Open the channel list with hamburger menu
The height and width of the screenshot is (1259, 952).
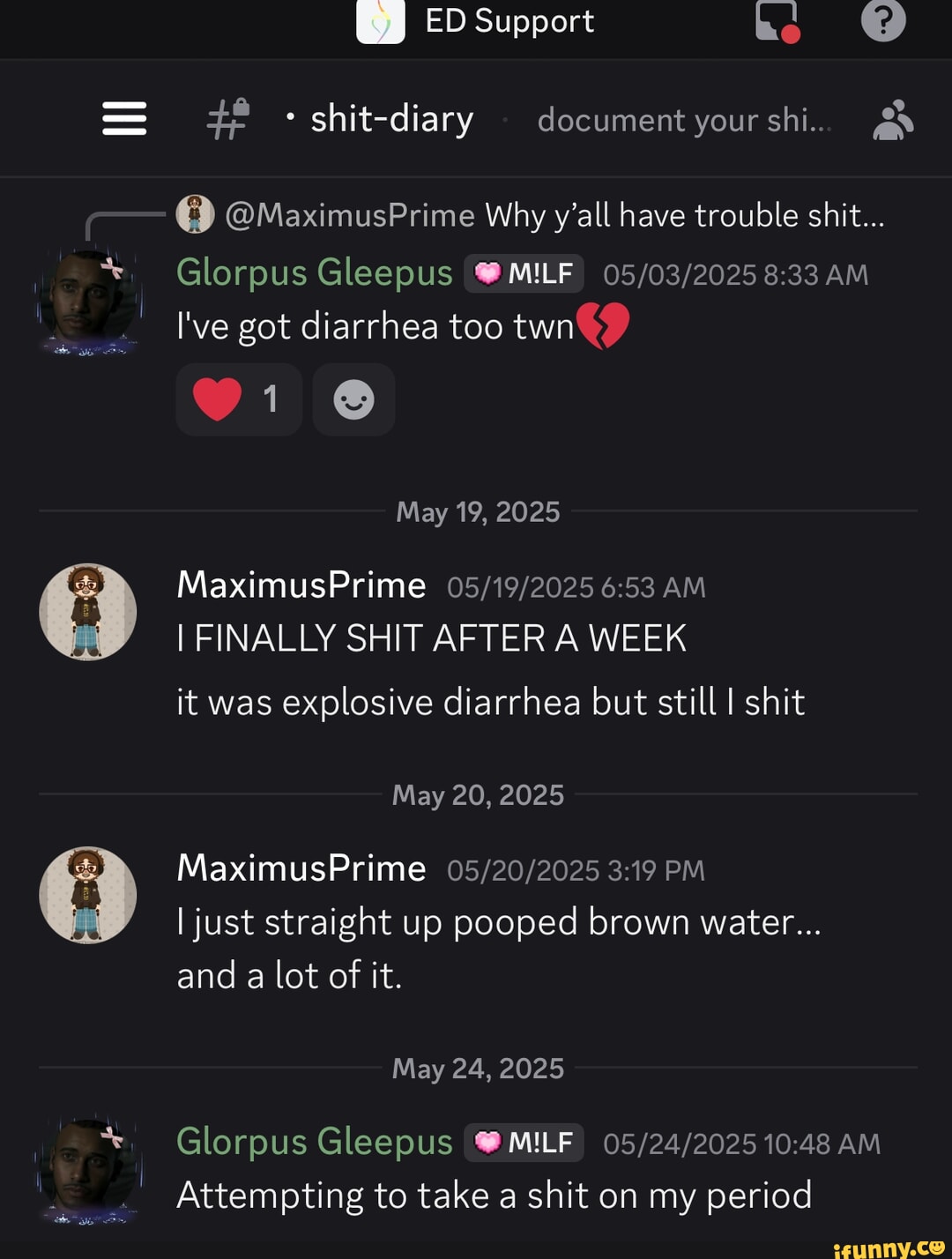(123, 119)
